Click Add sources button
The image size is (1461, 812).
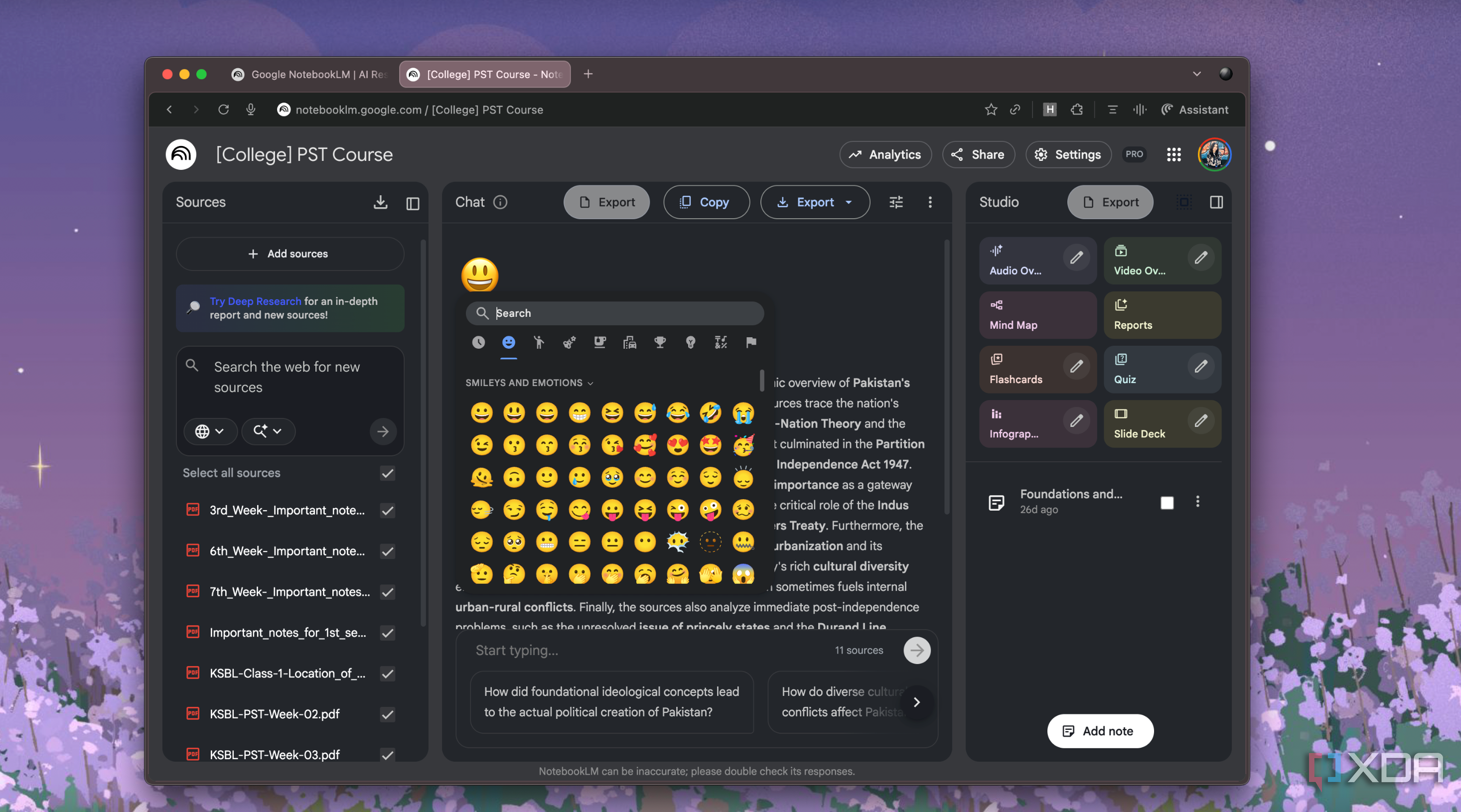(x=290, y=254)
